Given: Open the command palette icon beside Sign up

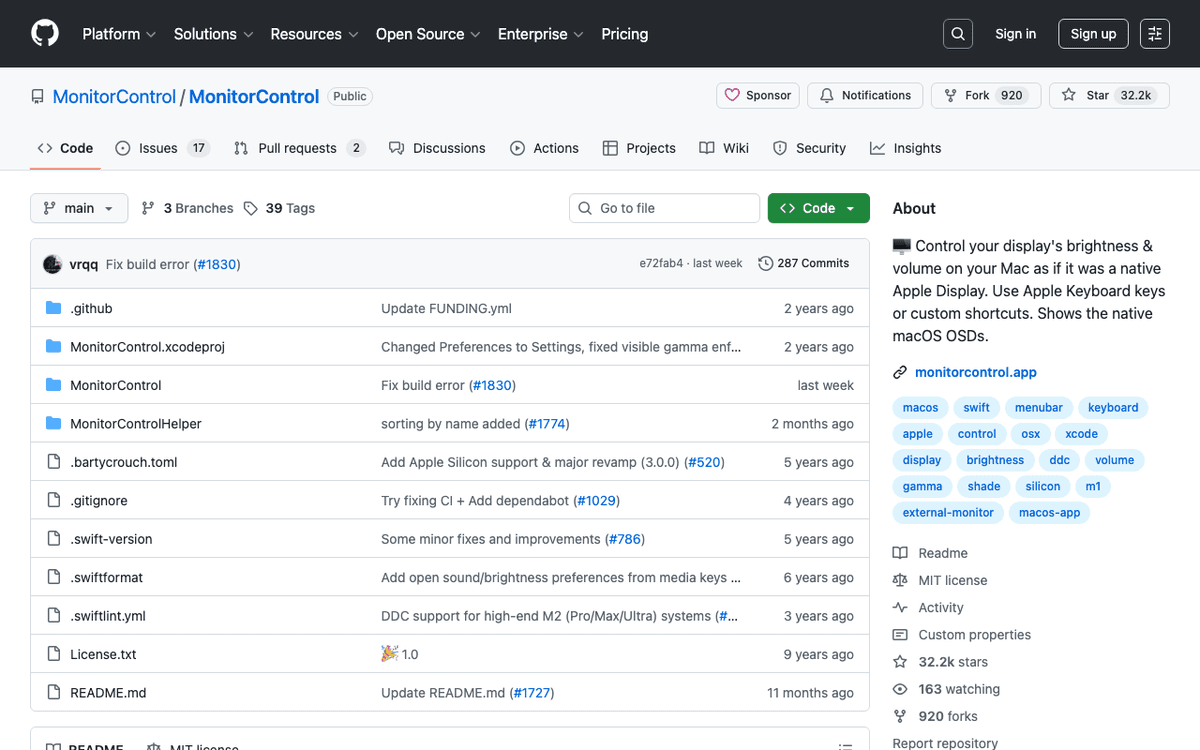Looking at the screenshot, I should pyautogui.click(x=1154, y=33).
